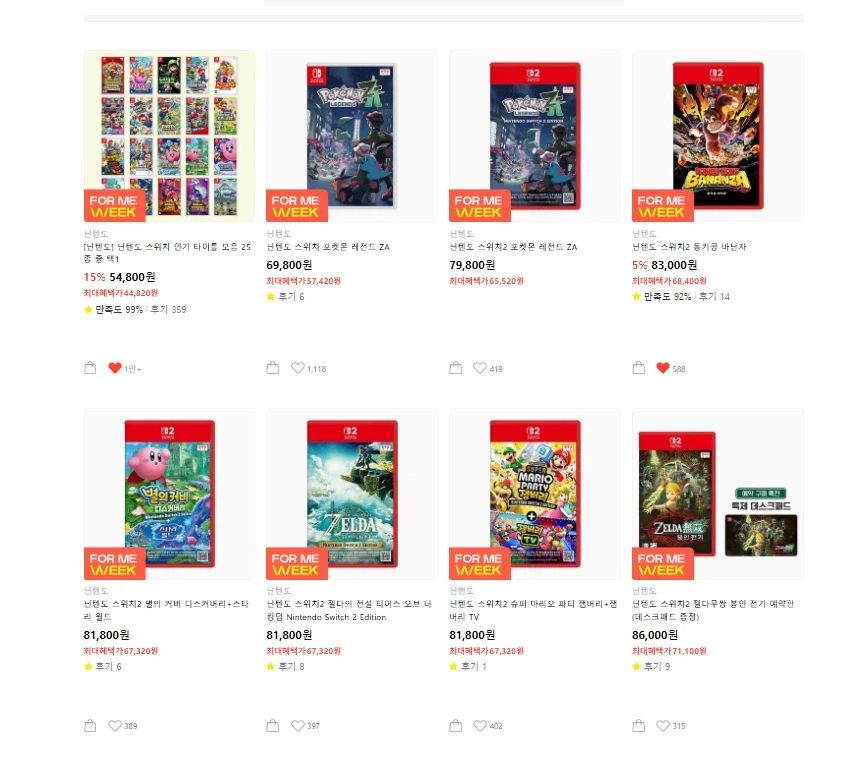Add Switch Pokemon Legends ZA 69,800원 to cart

coord(272,368)
